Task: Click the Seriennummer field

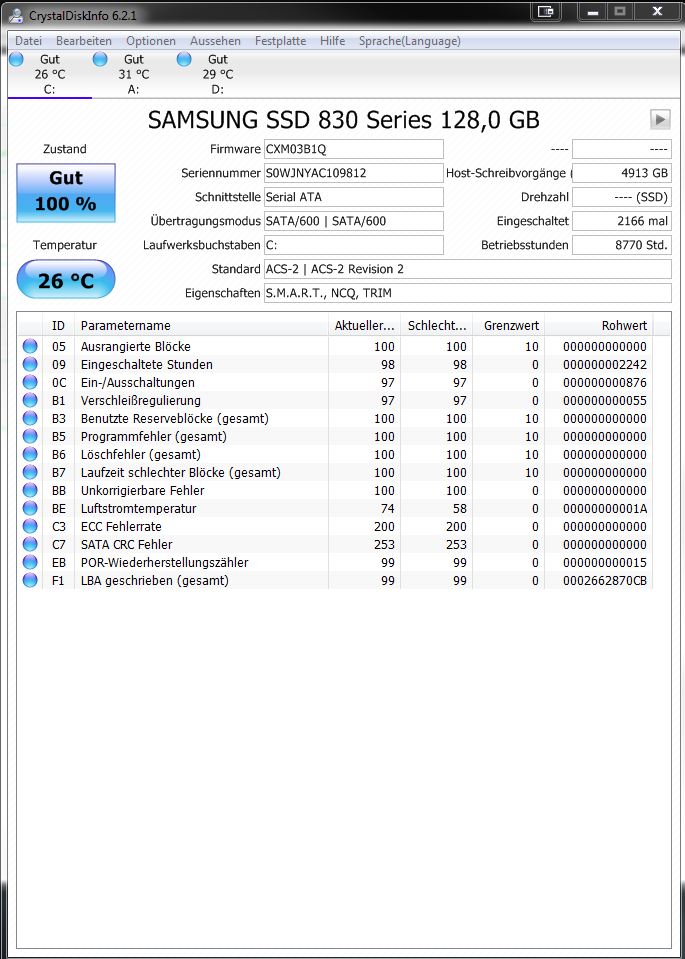Action: coord(354,173)
